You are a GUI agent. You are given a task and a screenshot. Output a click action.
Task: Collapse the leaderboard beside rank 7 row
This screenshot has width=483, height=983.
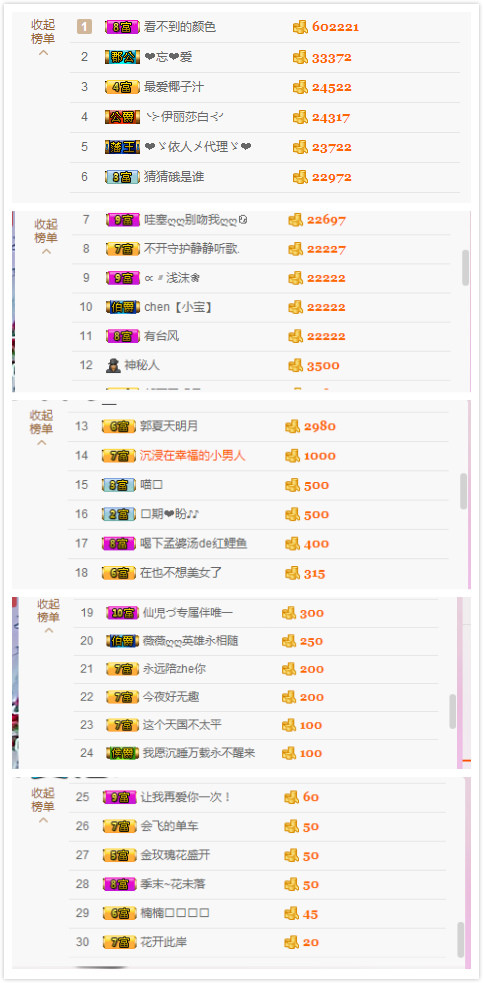point(46,237)
